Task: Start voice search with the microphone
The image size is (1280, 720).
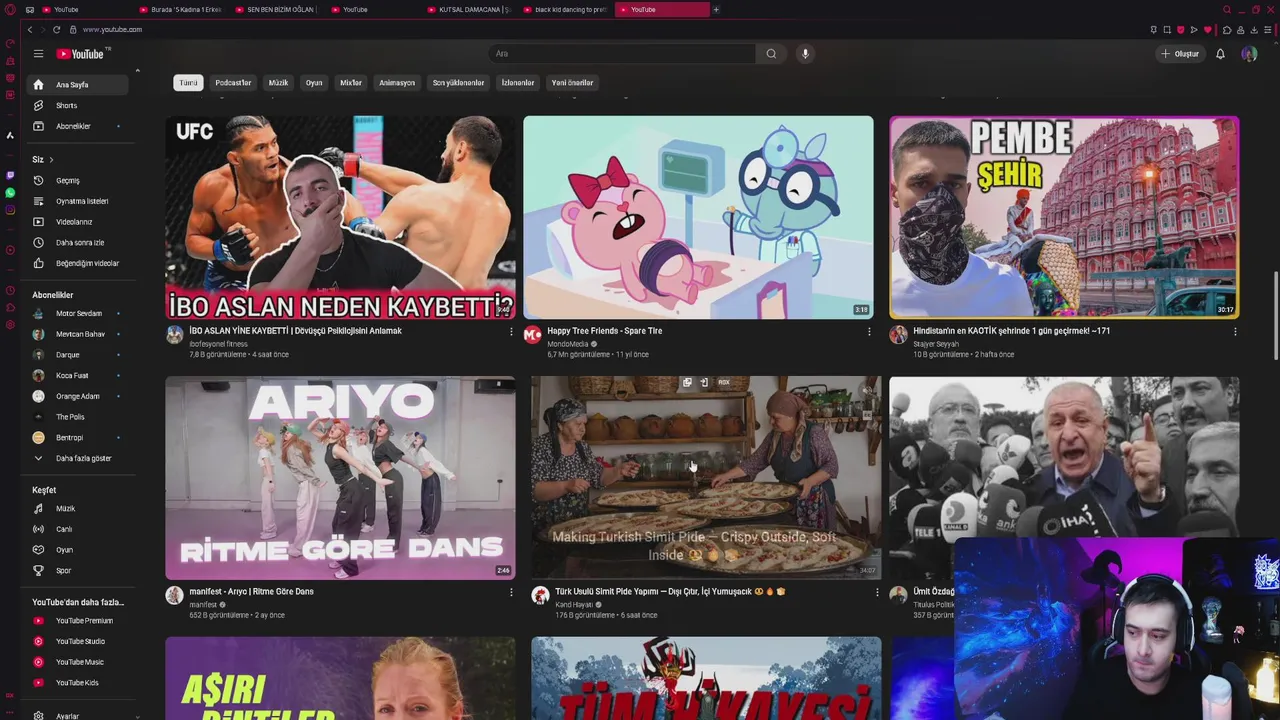Action: coord(805,54)
